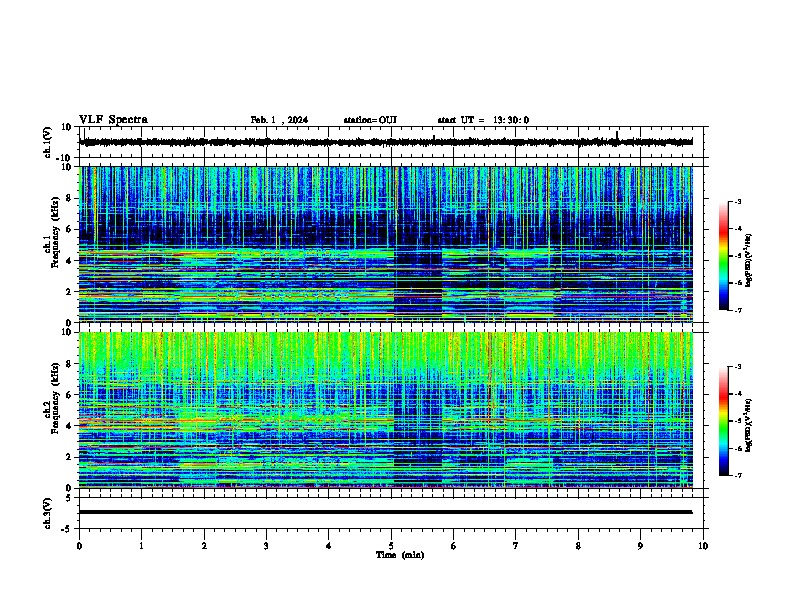This screenshot has width=792, height=612.
Task: Click the ch.1 frequency spectrogram panel
Action: 386,244
